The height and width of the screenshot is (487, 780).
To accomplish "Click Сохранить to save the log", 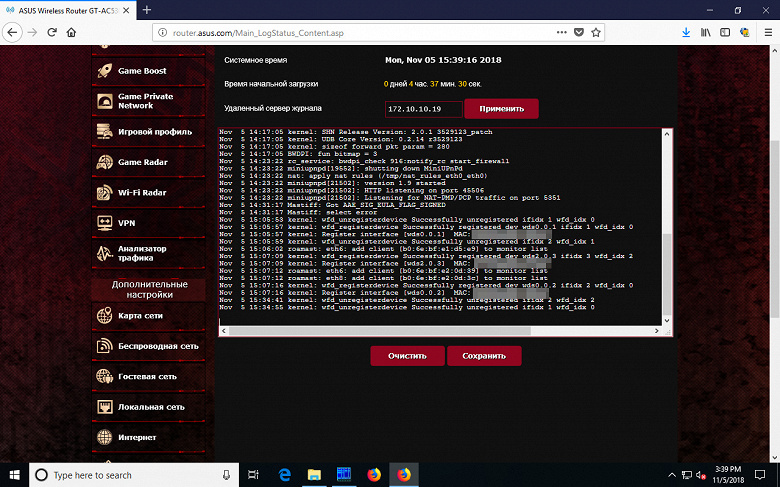I will point(484,356).
